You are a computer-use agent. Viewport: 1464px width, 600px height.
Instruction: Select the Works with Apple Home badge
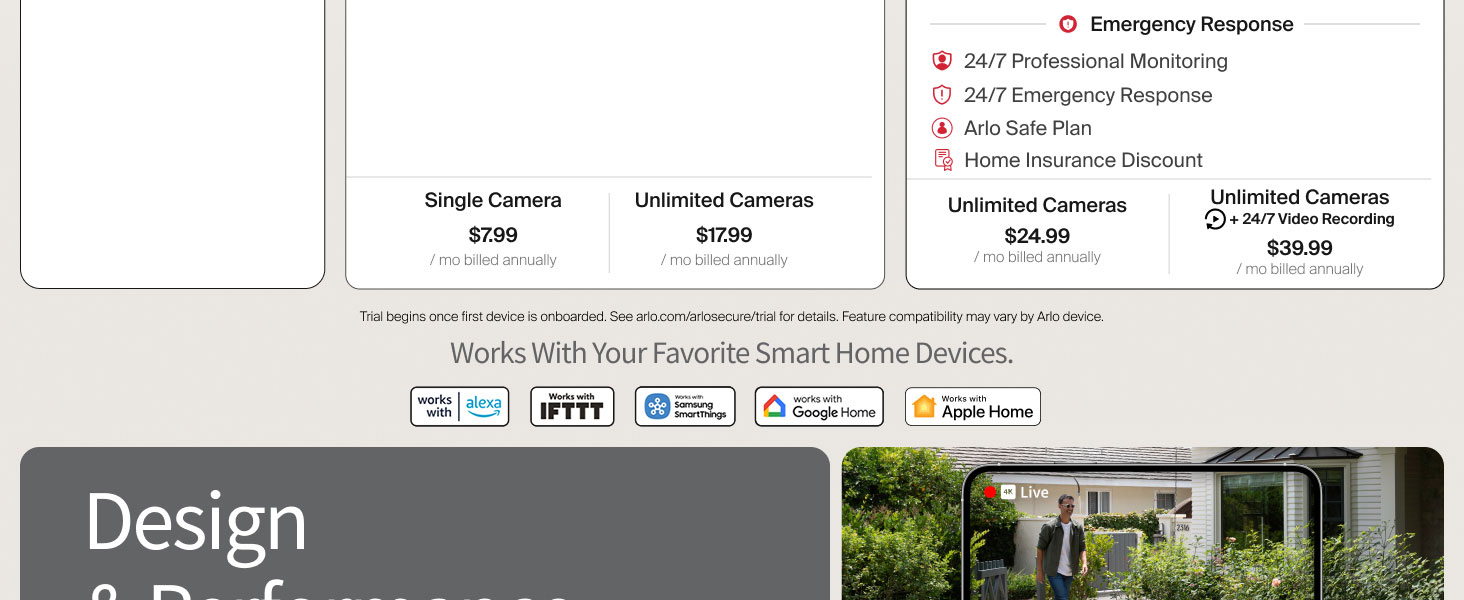[x=973, y=407]
